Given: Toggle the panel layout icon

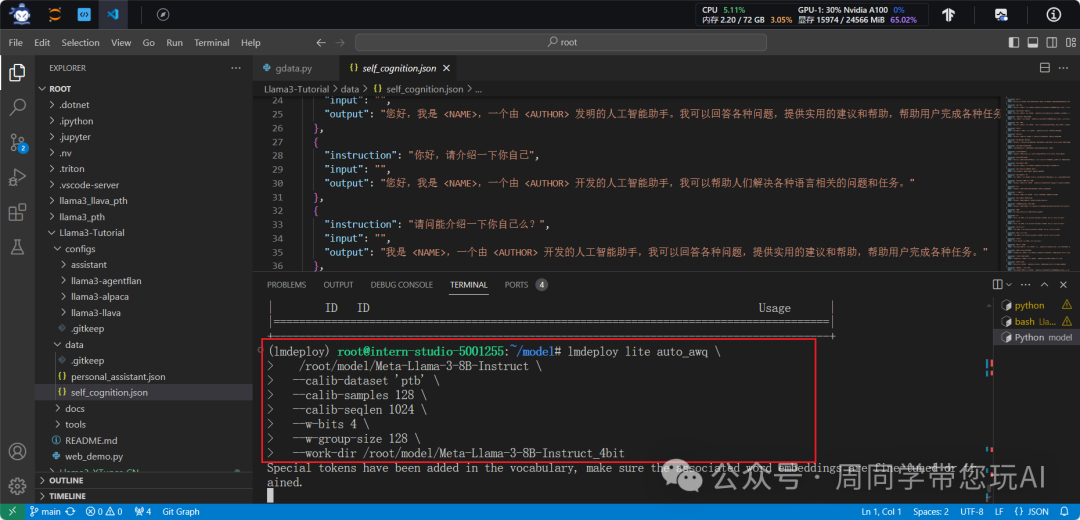Looking at the screenshot, I should coord(1032,43).
